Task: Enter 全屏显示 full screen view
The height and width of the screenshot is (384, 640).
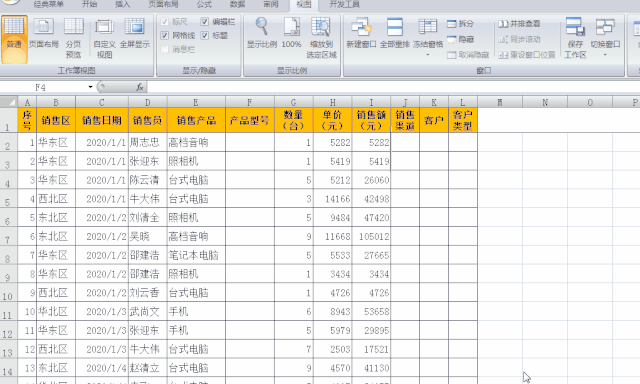Action: click(x=135, y=33)
